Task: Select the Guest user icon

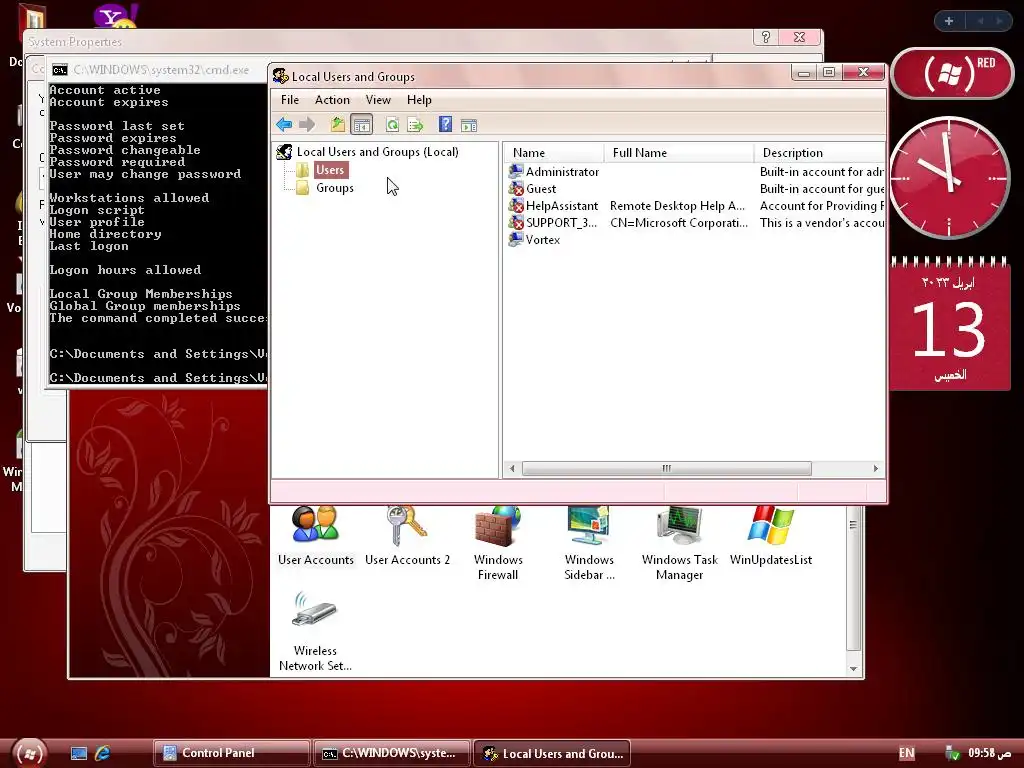Action: (516, 189)
